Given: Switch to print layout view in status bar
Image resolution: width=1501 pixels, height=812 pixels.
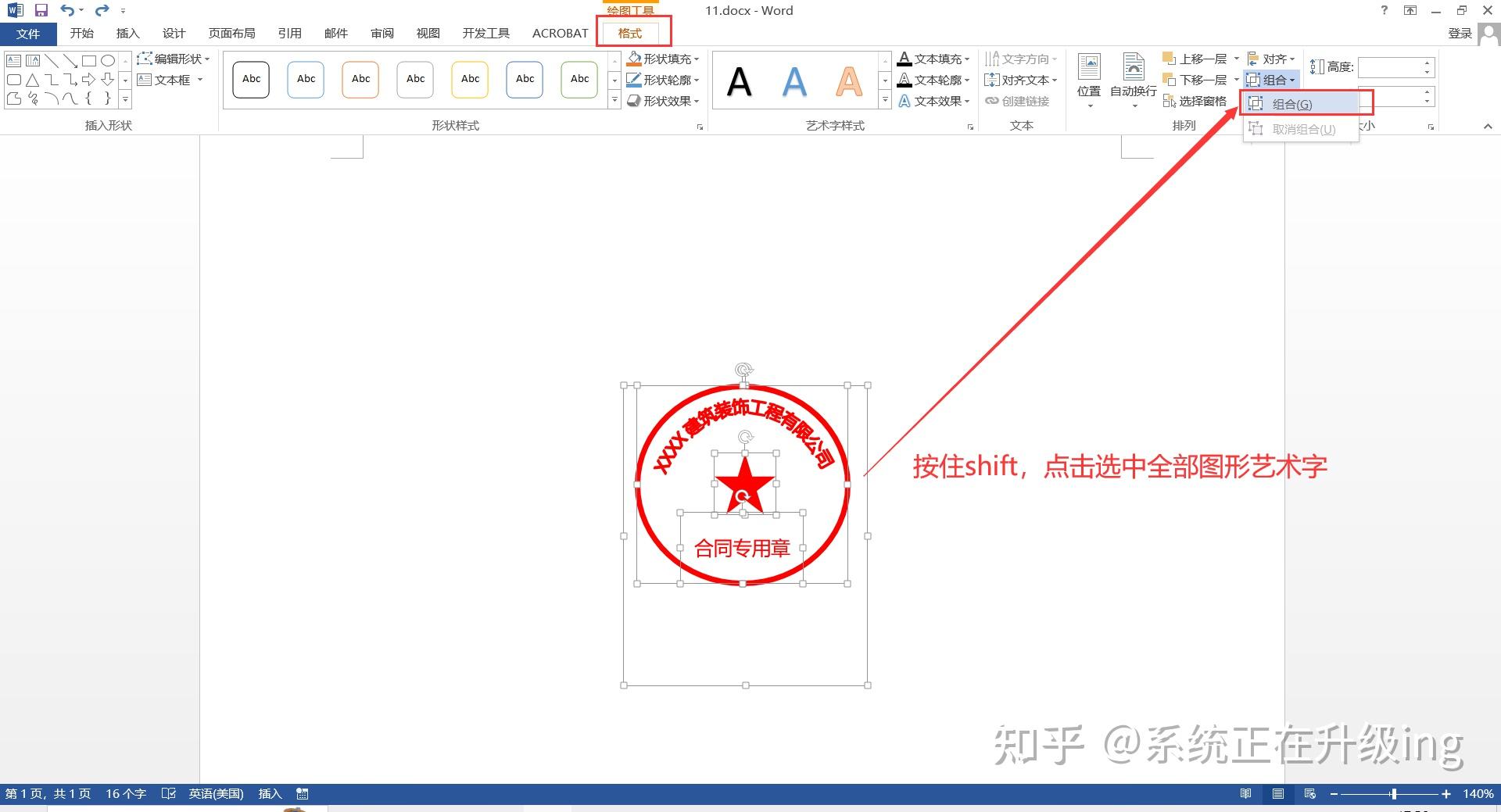Looking at the screenshot, I should coord(1278,794).
